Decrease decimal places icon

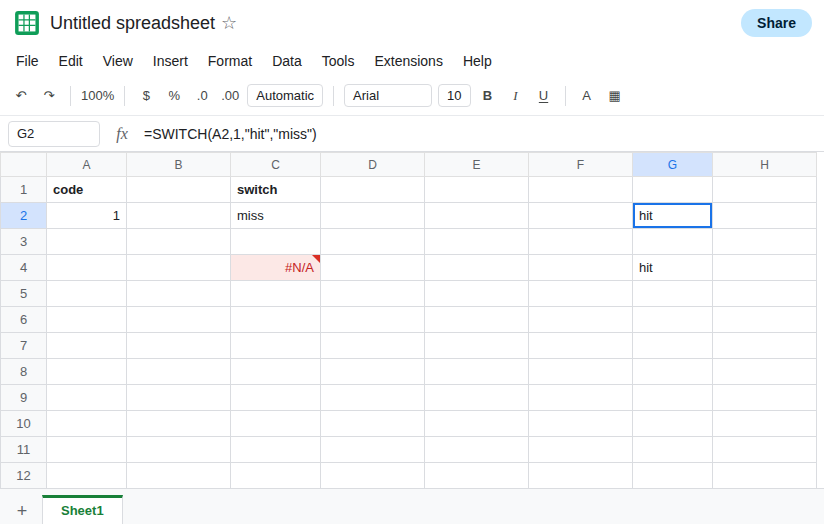pyautogui.click(x=202, y=96)
